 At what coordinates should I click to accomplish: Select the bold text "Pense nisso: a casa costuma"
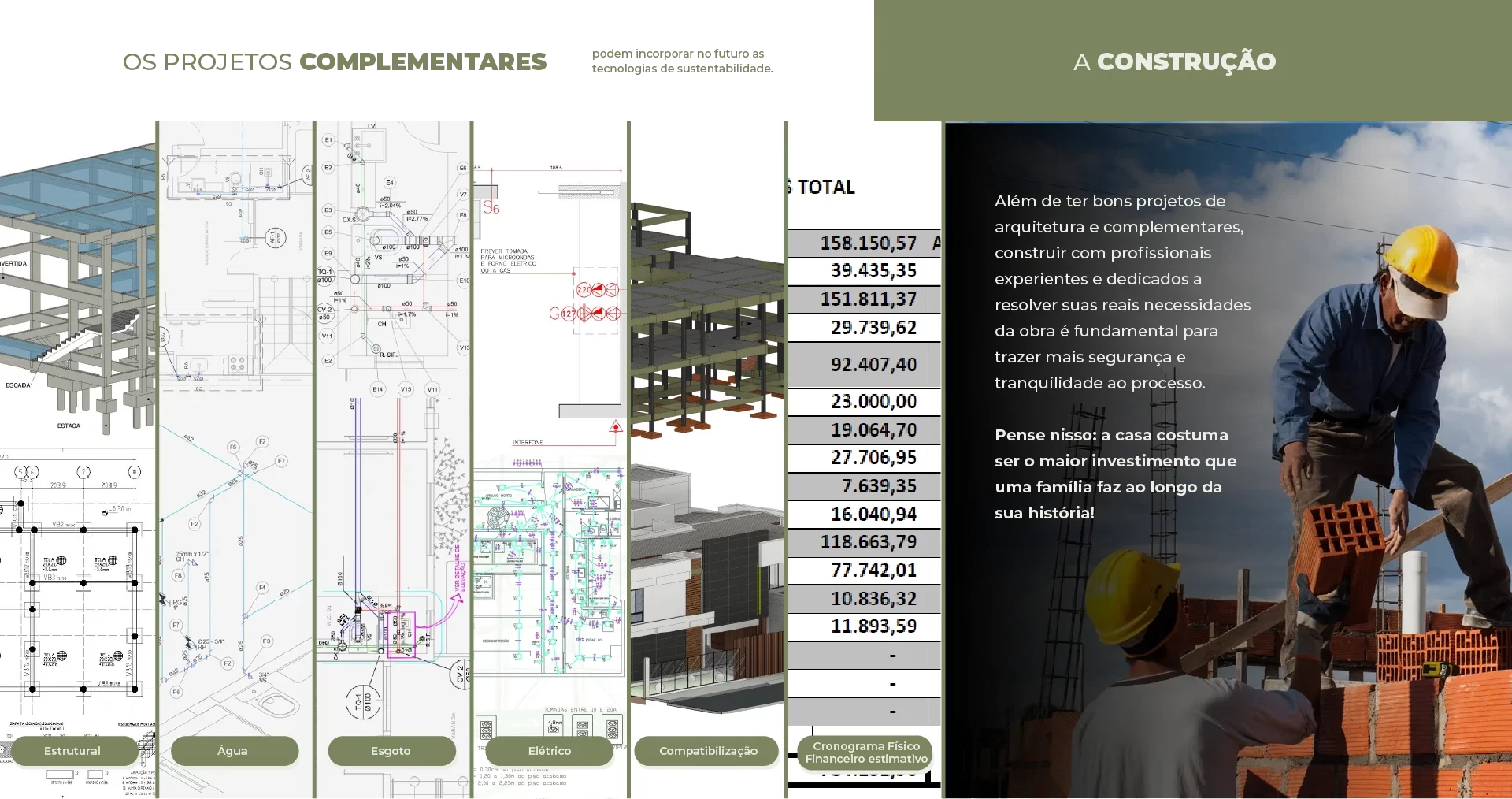click(1115, 474)
